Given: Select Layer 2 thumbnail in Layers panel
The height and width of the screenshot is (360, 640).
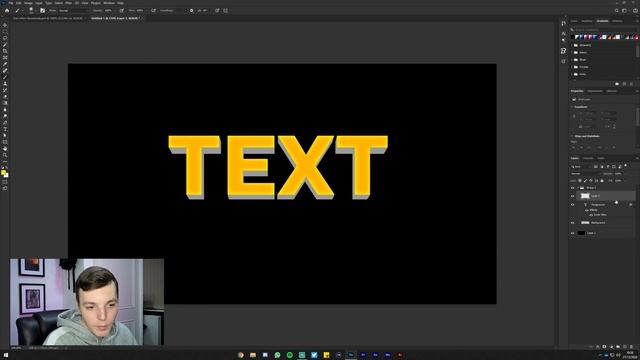Looking at the screenshot, I should pyautogui.click(x=585, y=196).
